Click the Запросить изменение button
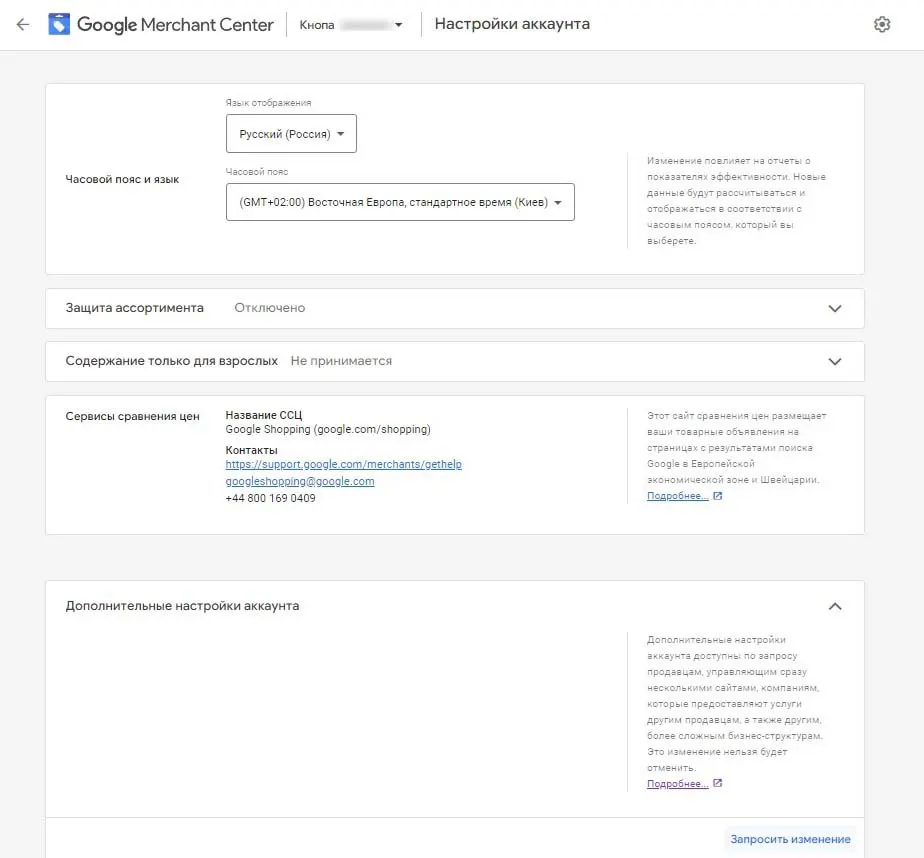 [x=790, y=839]
